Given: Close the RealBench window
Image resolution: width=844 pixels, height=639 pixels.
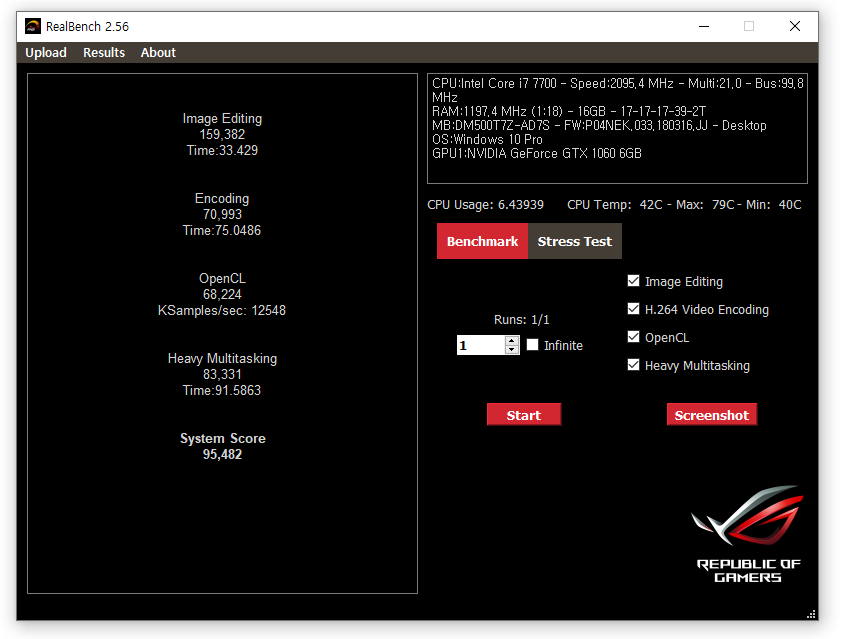Looking at the screenshot, I should (794, 26).
